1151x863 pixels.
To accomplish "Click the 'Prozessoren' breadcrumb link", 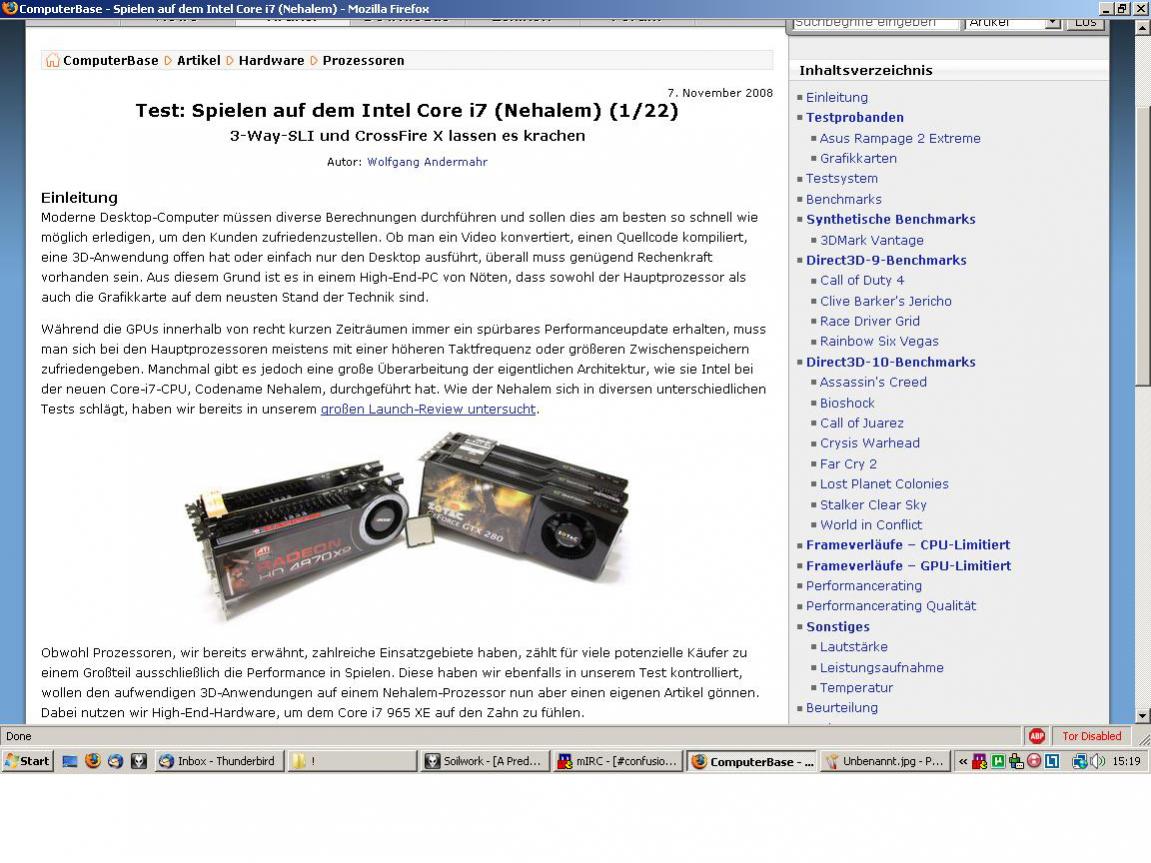I will [363, 60].
